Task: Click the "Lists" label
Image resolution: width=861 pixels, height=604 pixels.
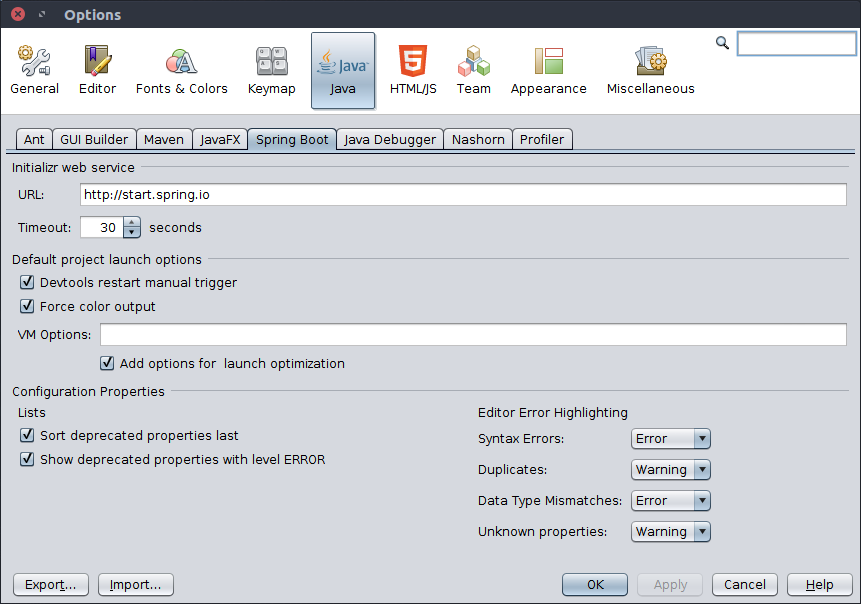Action: click(x=32, y=412)
